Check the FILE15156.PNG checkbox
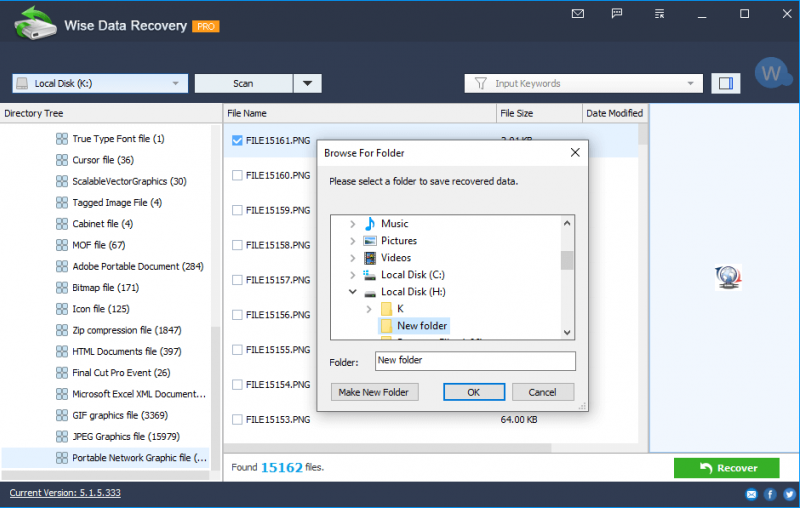Screen dimensions: 800x508 coord(237,315)
